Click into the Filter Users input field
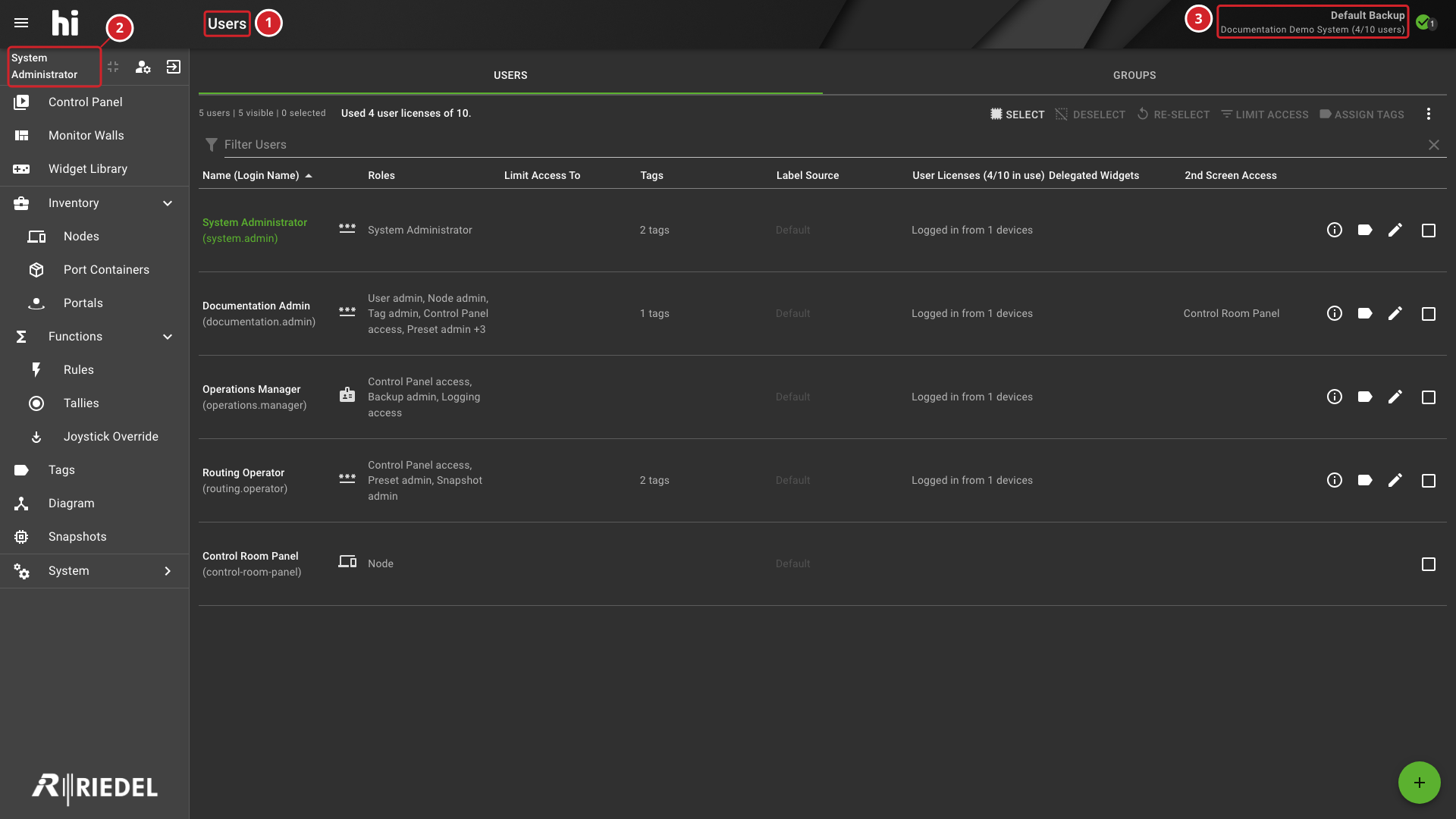This screenshot has width=1456, height=819. click(823, 145)
